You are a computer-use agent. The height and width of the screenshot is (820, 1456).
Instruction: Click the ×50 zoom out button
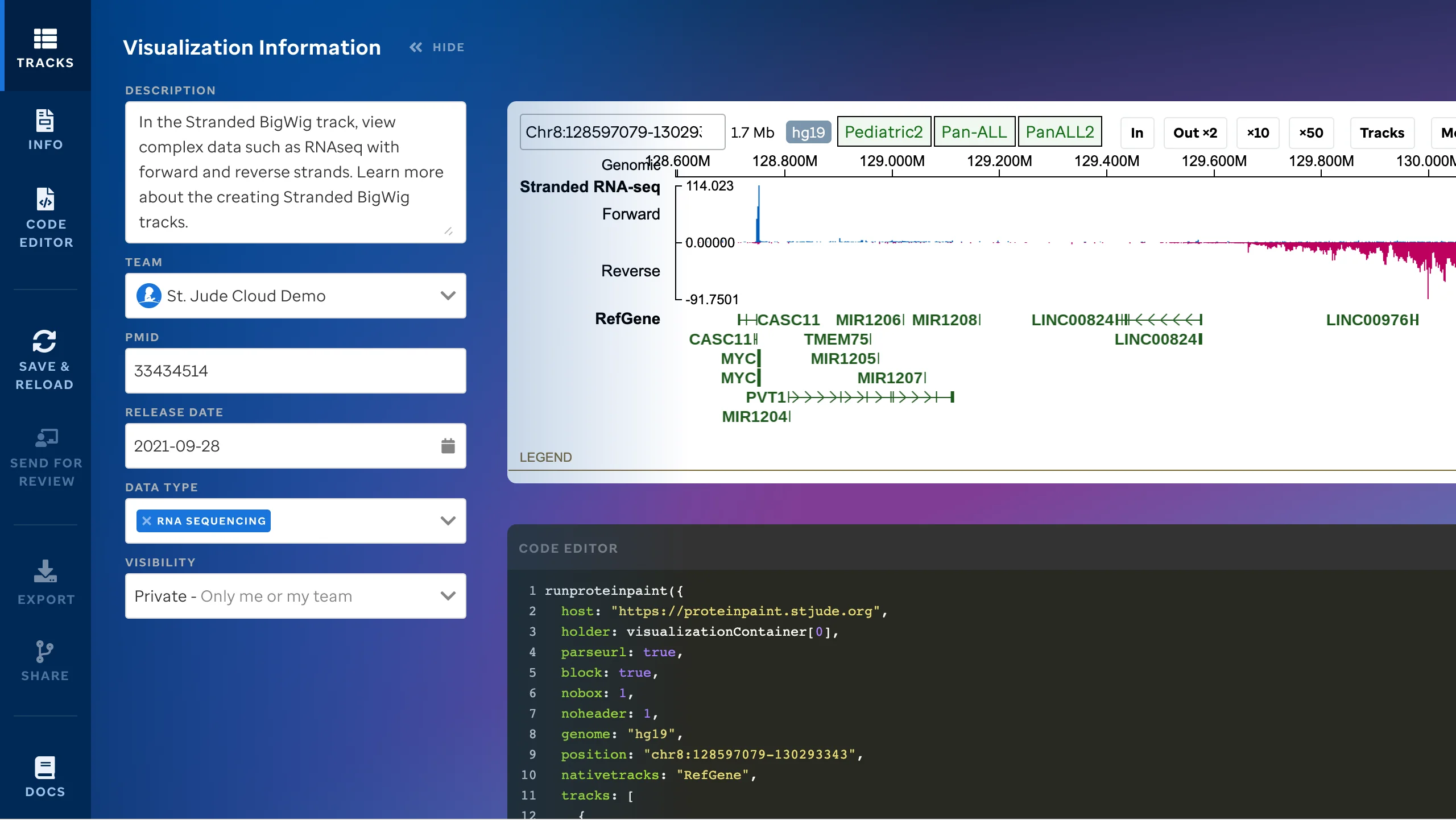click(x=1311, y=132)
